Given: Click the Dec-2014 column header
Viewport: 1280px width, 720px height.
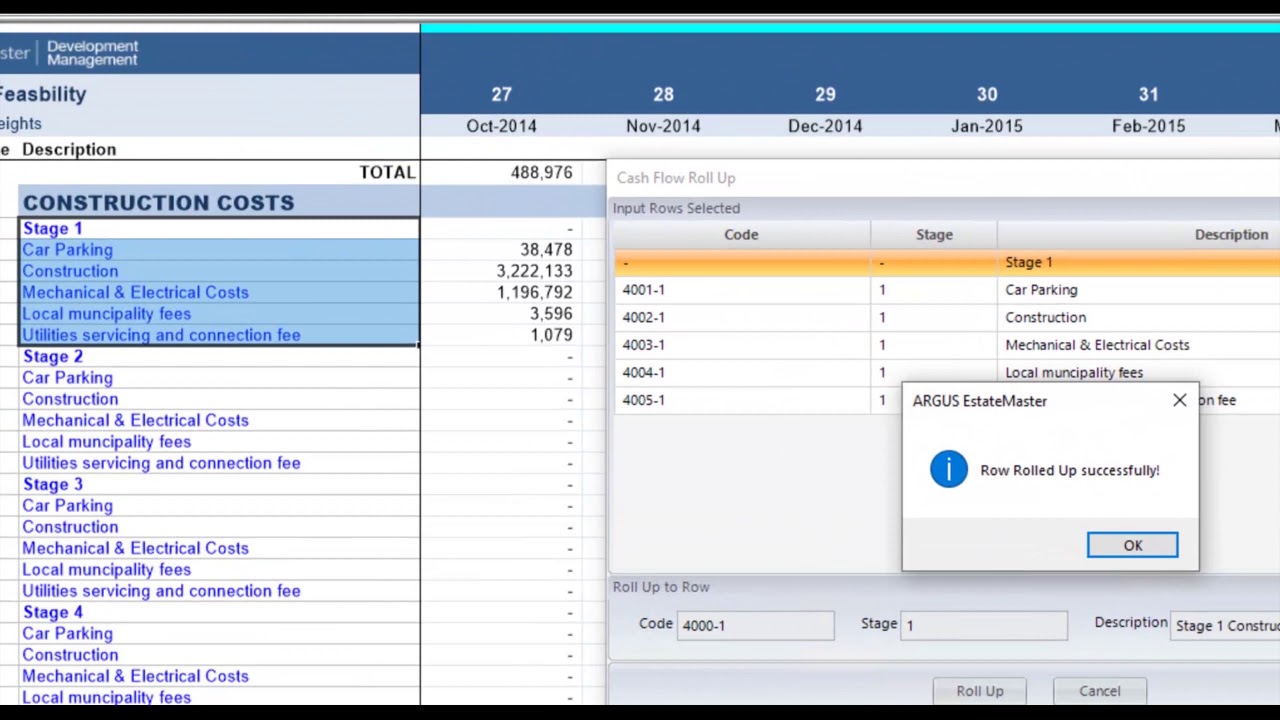Looking at the screenshot, I should [x=825, y=126].
